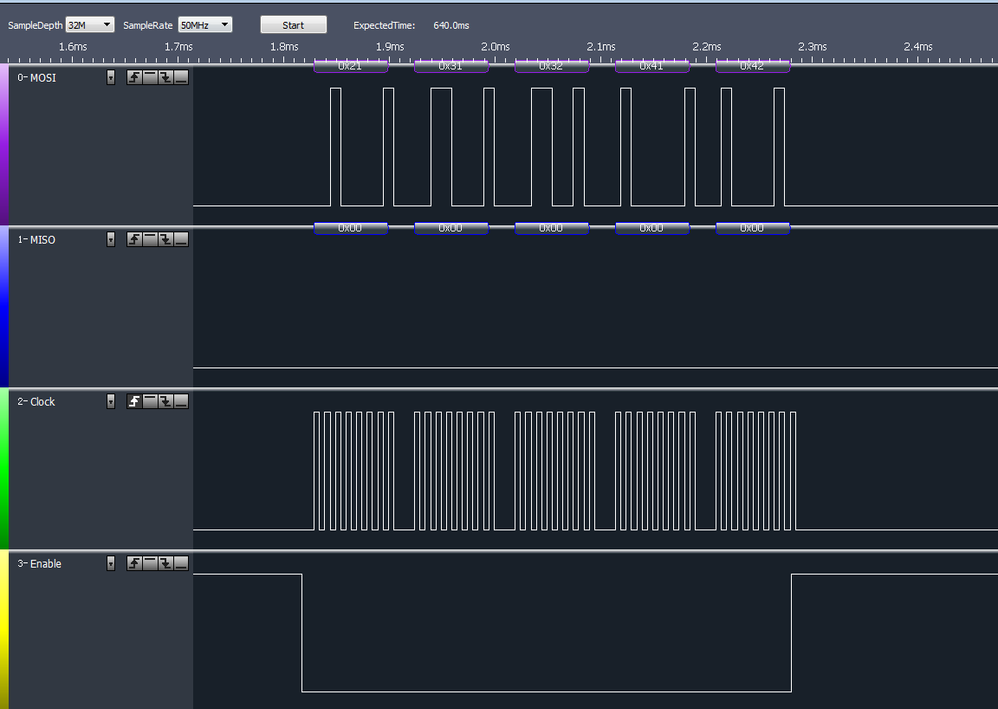Select the decoded 0x21 value on MOSI
This screenshot has width=998, height=709.
(351, 65)
